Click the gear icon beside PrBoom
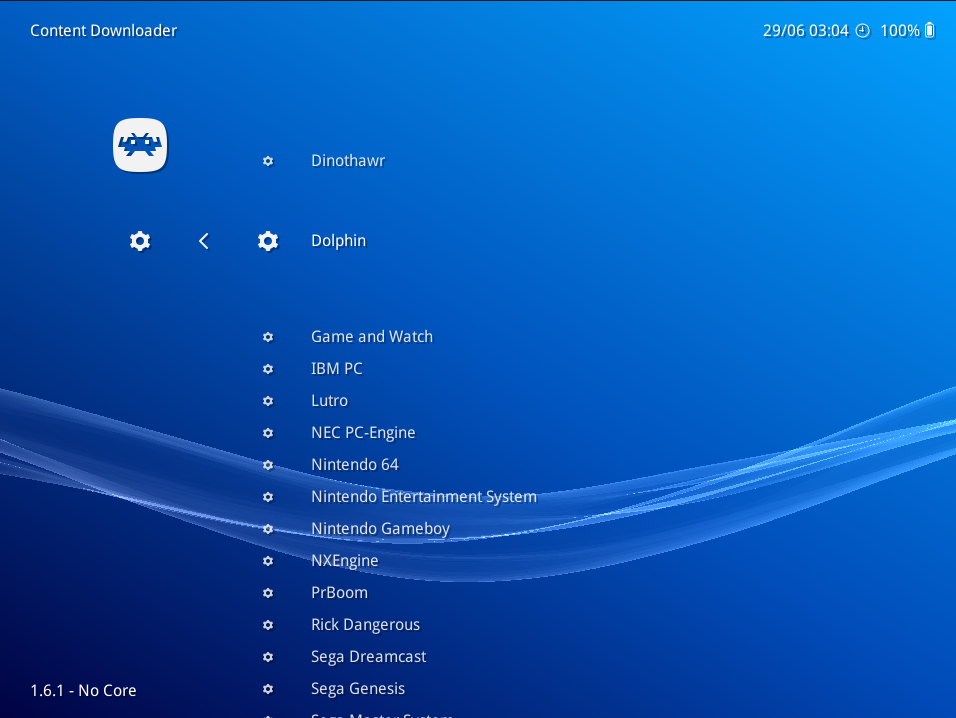956x718 pixels. pyautogui.click(x=268, y=593)
